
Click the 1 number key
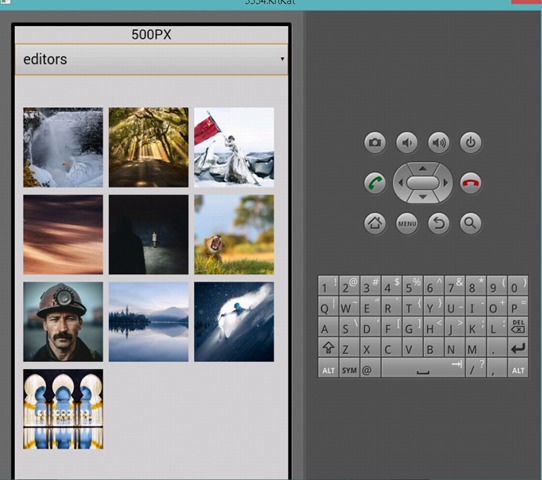tap(328, 285)
